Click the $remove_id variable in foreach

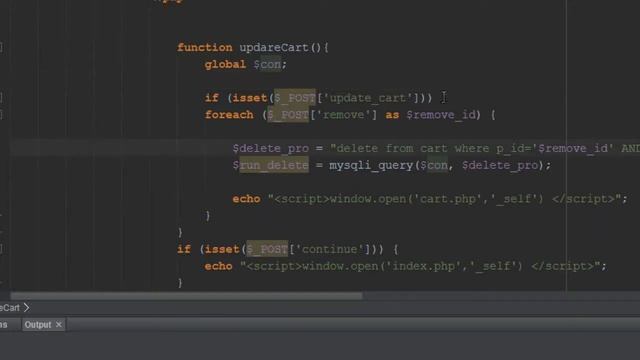point(441,115)
